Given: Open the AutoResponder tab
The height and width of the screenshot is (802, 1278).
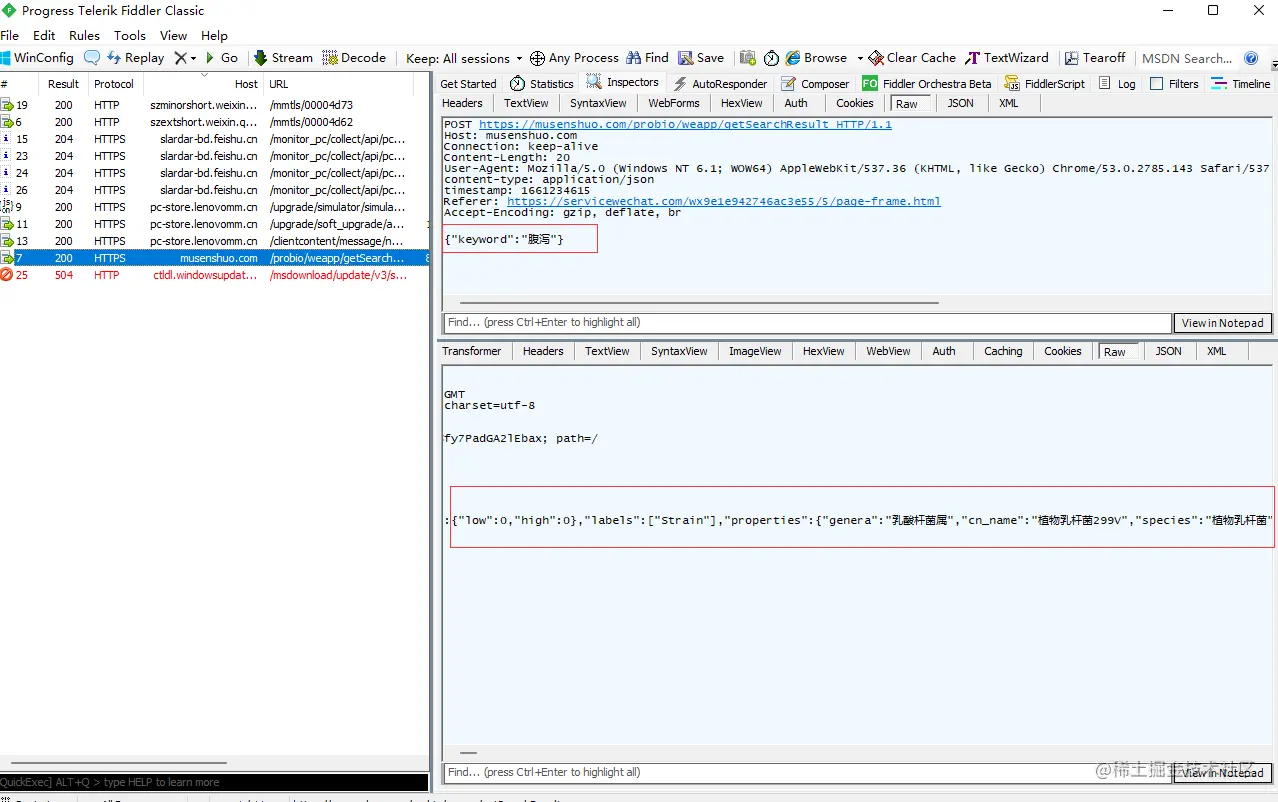Looking at the screenshot, I should [720, 84].
